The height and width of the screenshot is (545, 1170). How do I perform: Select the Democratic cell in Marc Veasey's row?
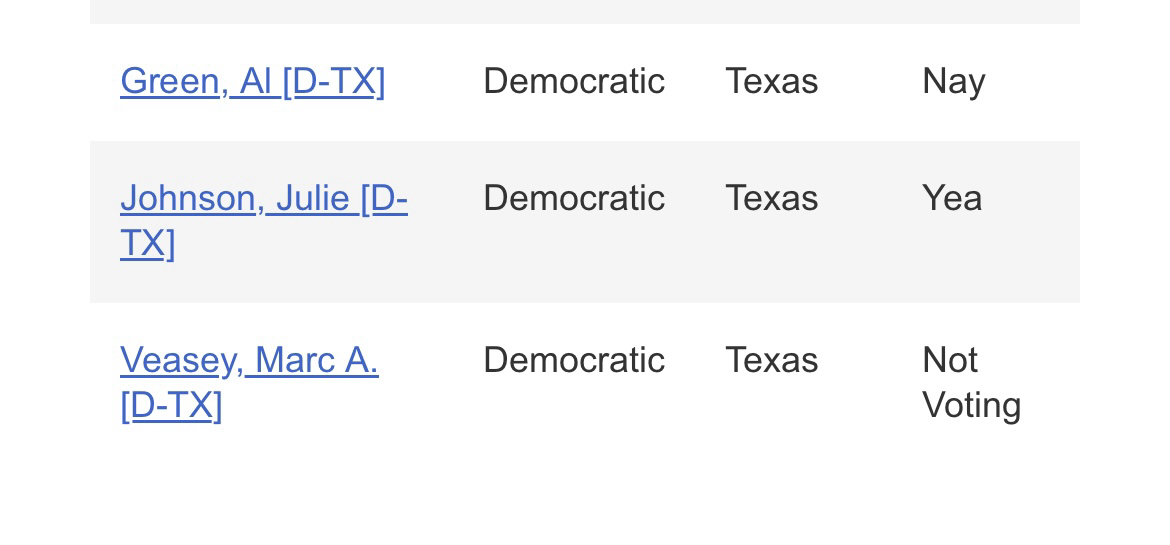pyautogui.click(x=573, y=360)
